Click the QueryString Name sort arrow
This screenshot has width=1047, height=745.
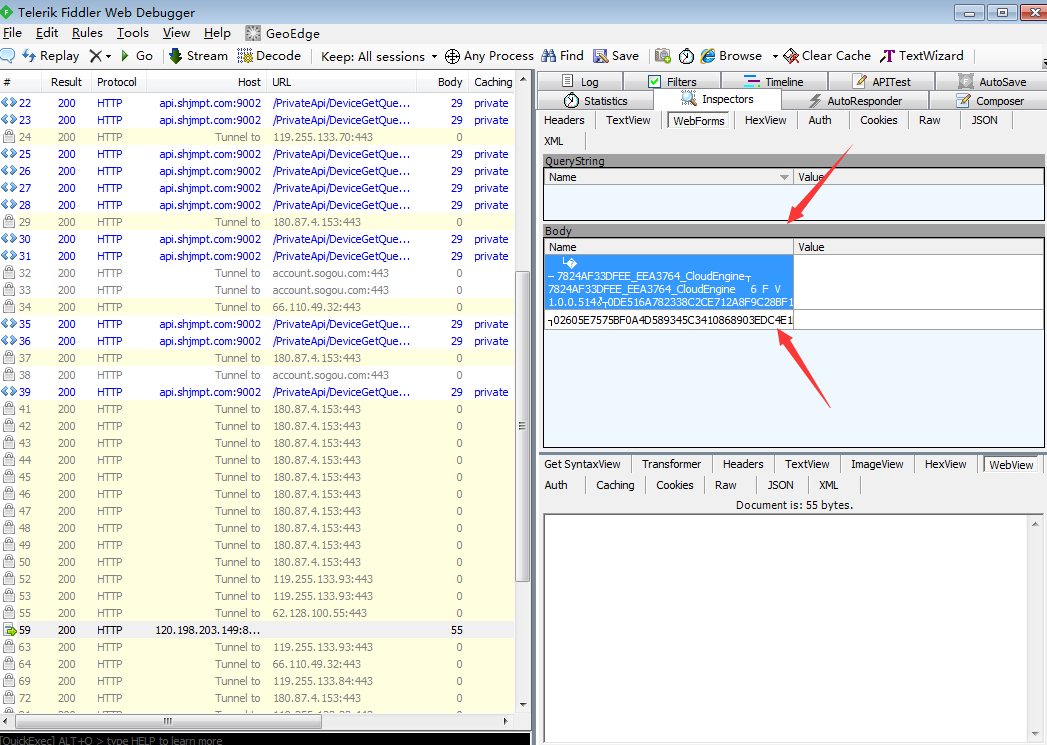pos(785,178)
